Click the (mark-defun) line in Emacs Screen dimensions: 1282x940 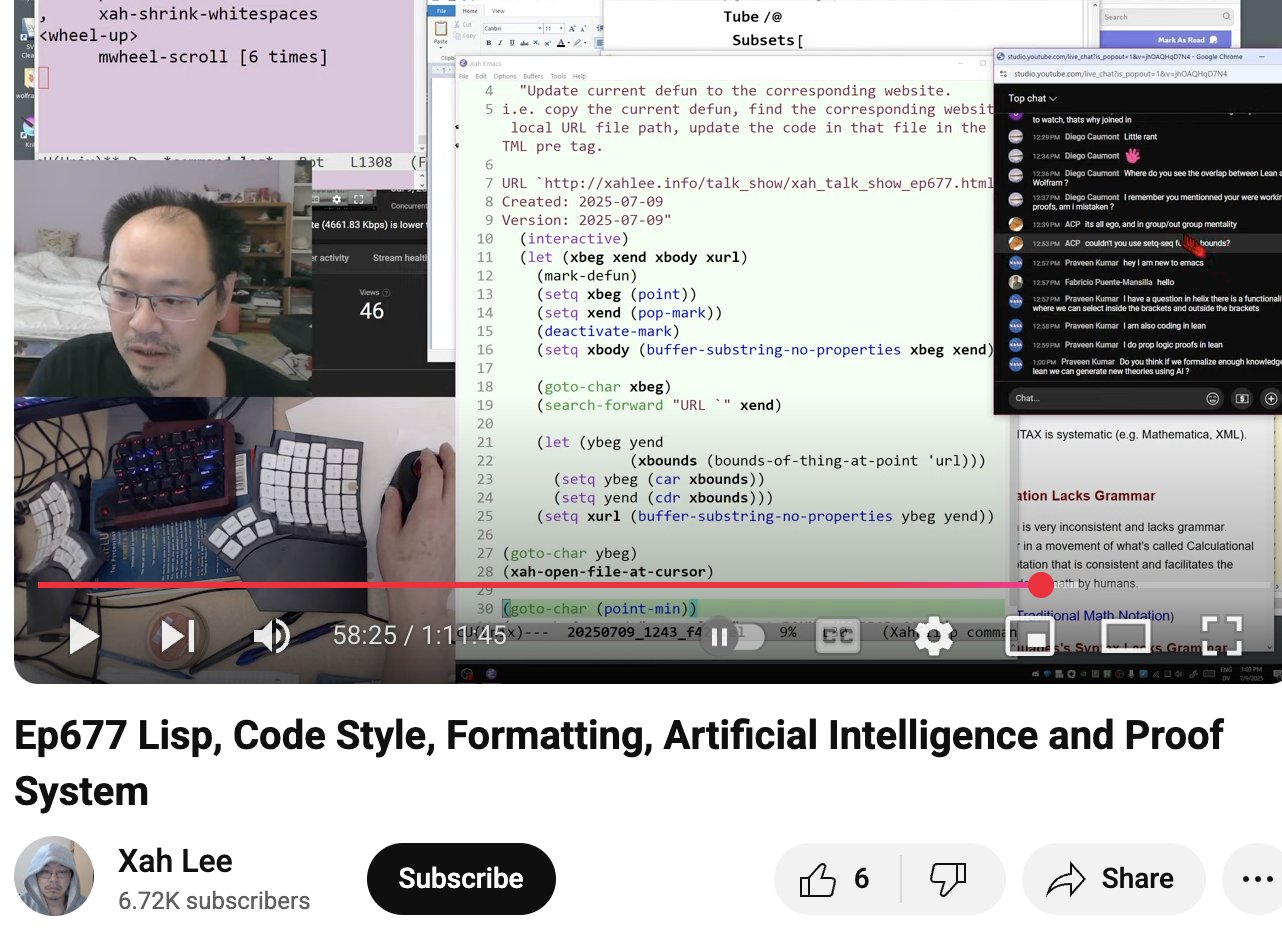coord(586,275)
